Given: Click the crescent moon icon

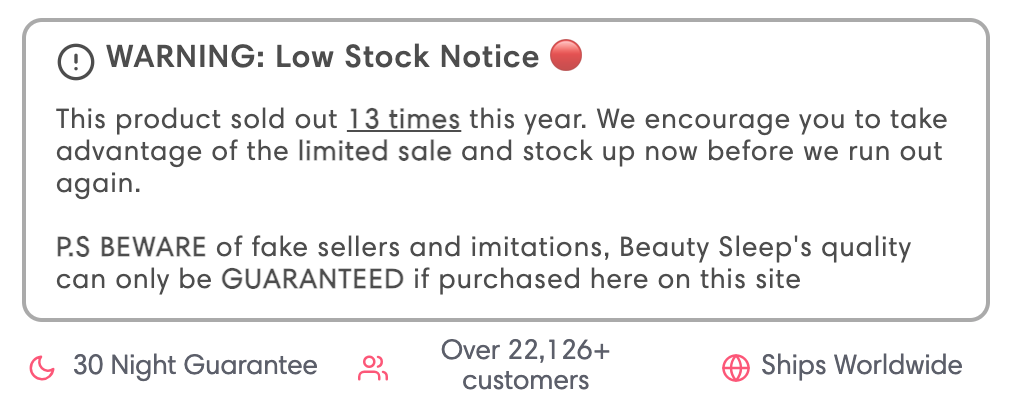Looking at the screenshot, I should [x=42, y=368].
